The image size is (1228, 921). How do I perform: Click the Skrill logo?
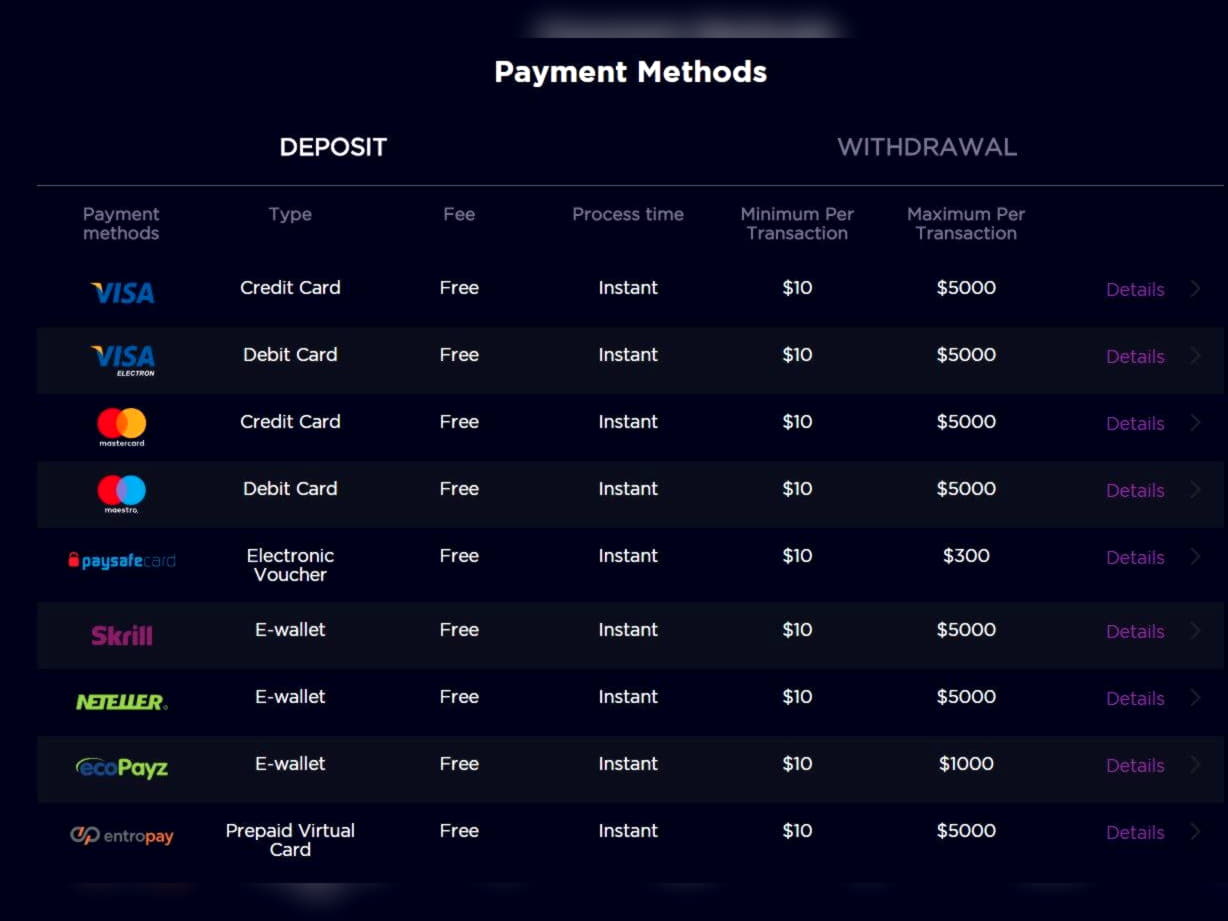tap(122, 635)
